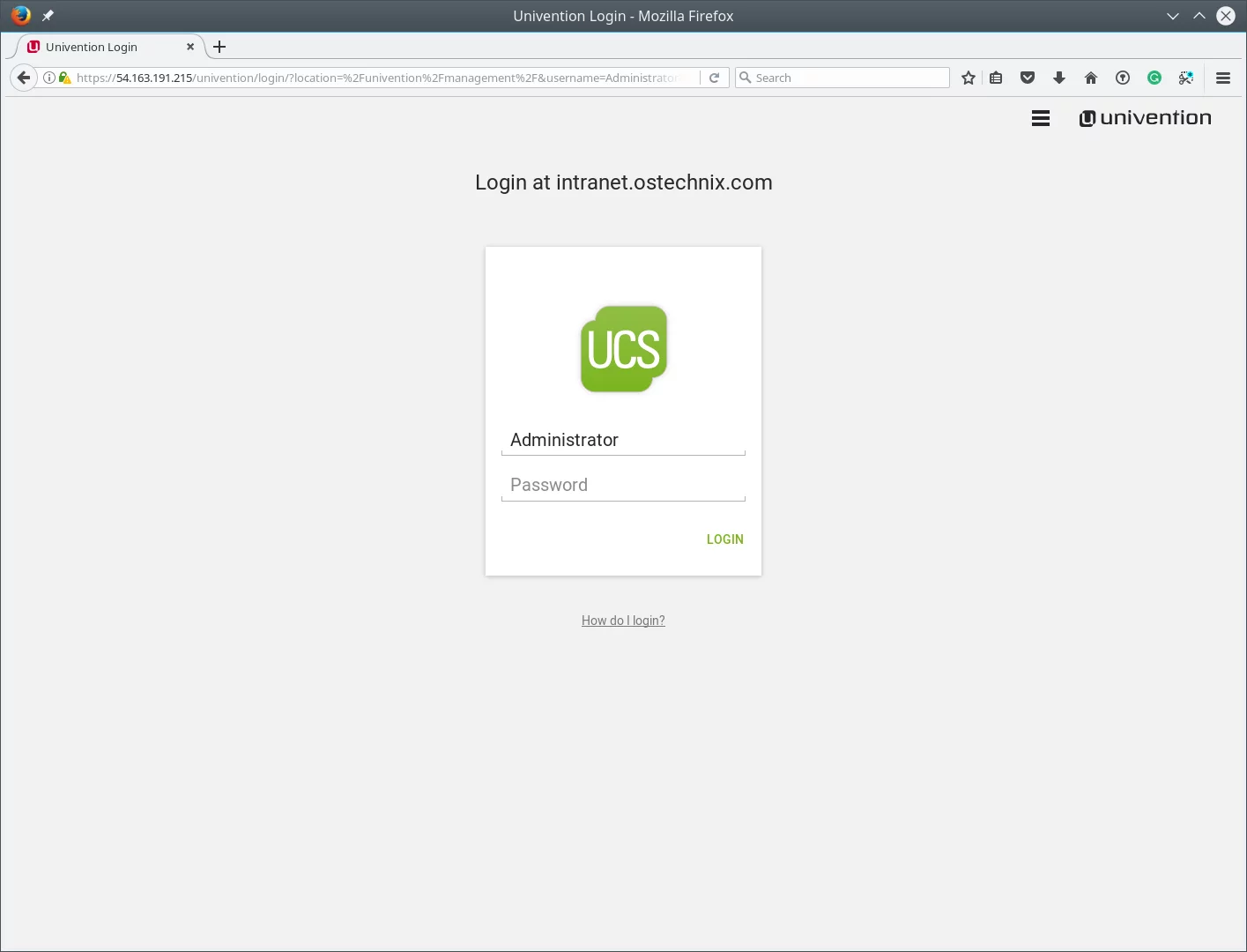Open the Downloads arrow icon

coord(1059,78)
